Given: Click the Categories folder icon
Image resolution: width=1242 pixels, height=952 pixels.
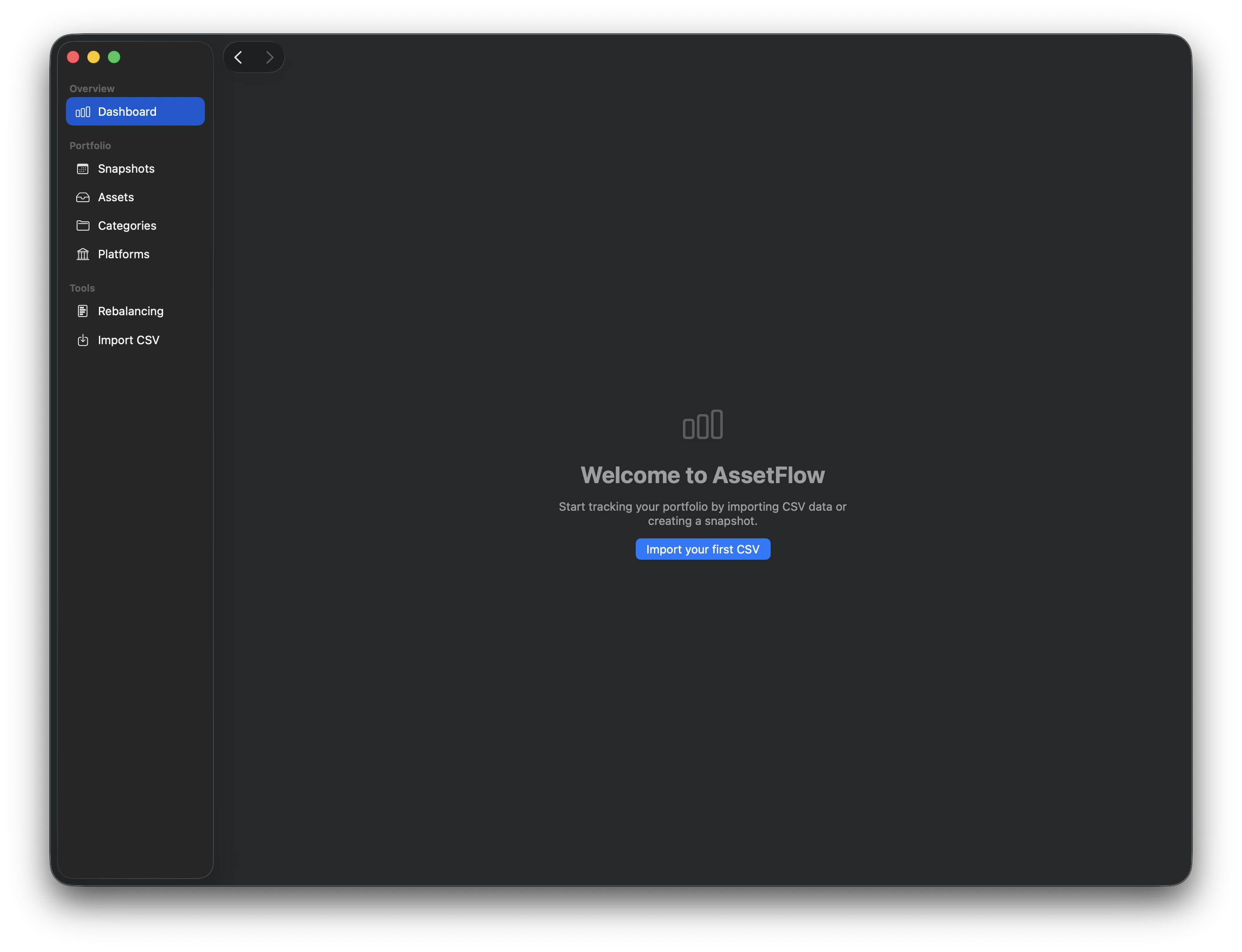Looking at the screenshot, I should click(x=83, y=226).
